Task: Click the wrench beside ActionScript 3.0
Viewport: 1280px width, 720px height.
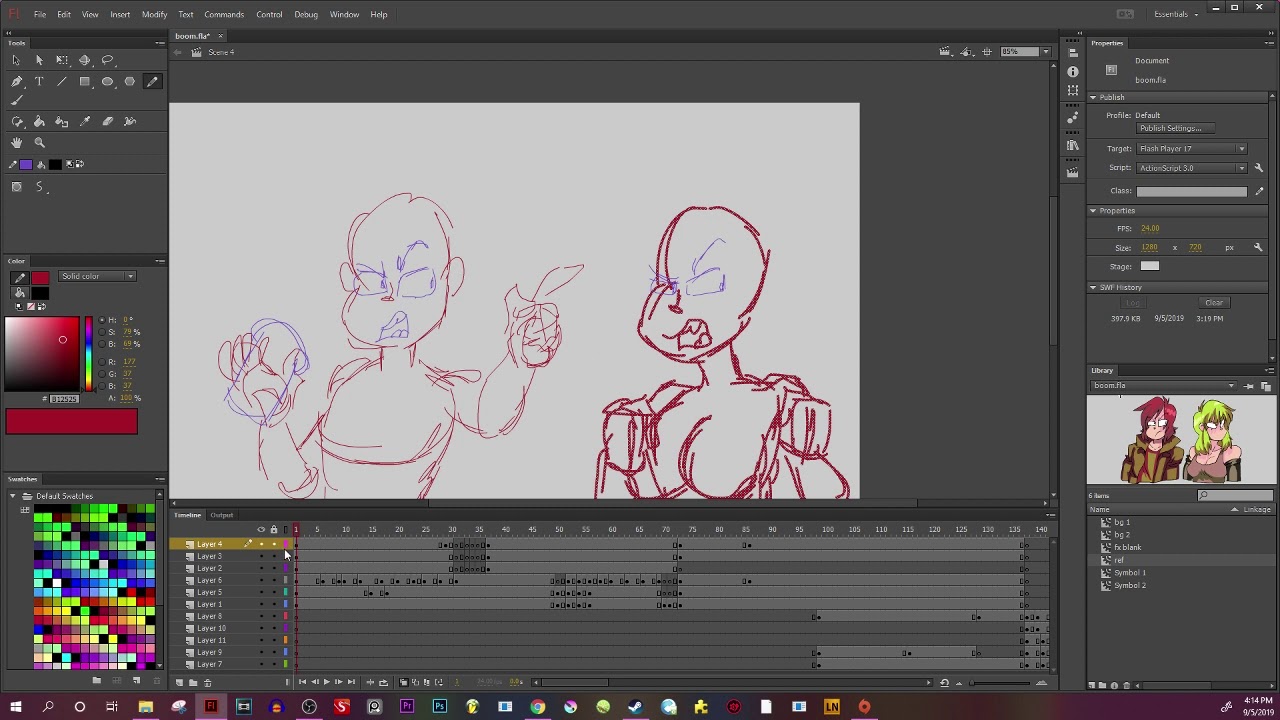Action: (1259, 168)
